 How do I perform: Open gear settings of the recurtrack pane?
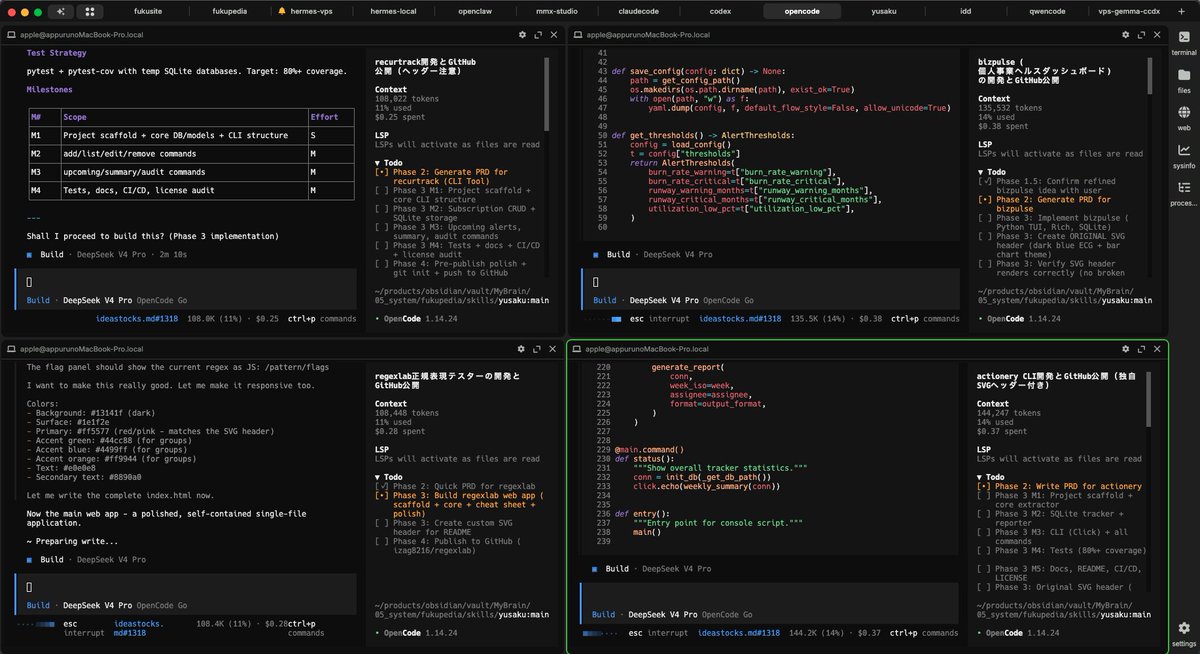(x=522, y=34)
